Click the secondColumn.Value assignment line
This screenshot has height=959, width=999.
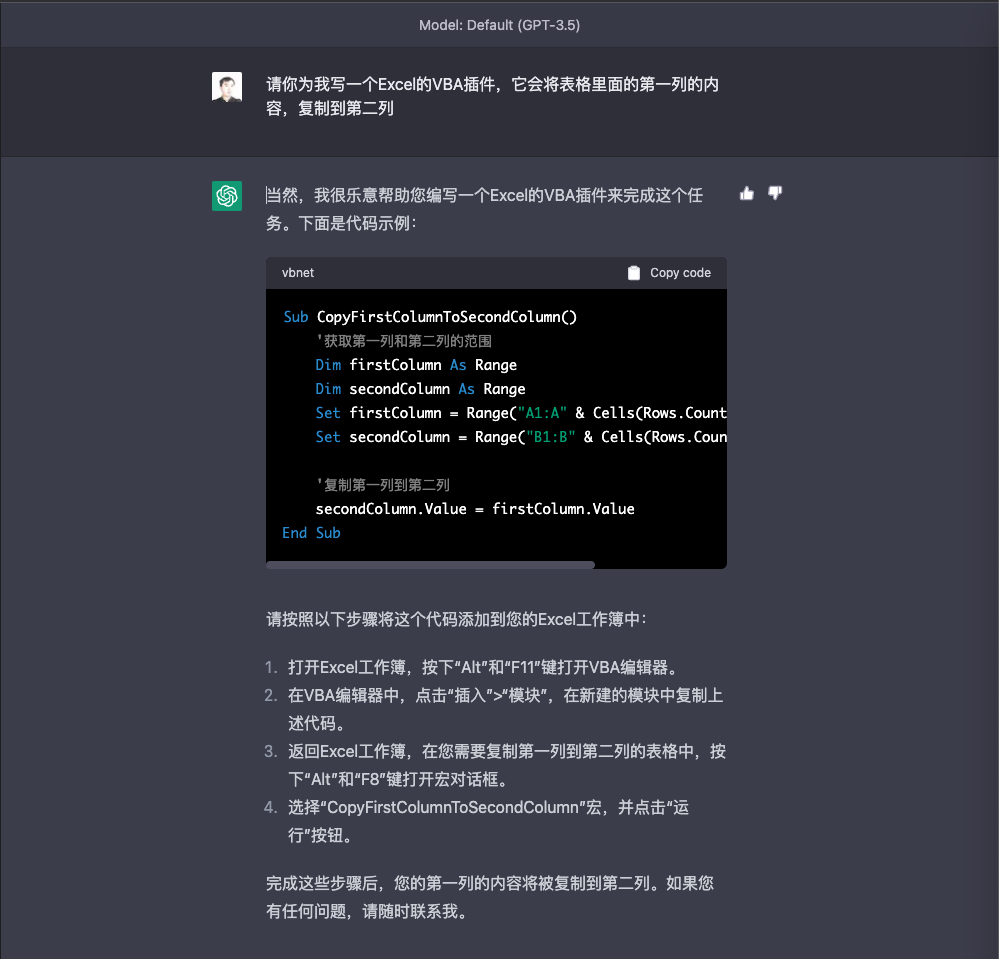coord(475,508)
